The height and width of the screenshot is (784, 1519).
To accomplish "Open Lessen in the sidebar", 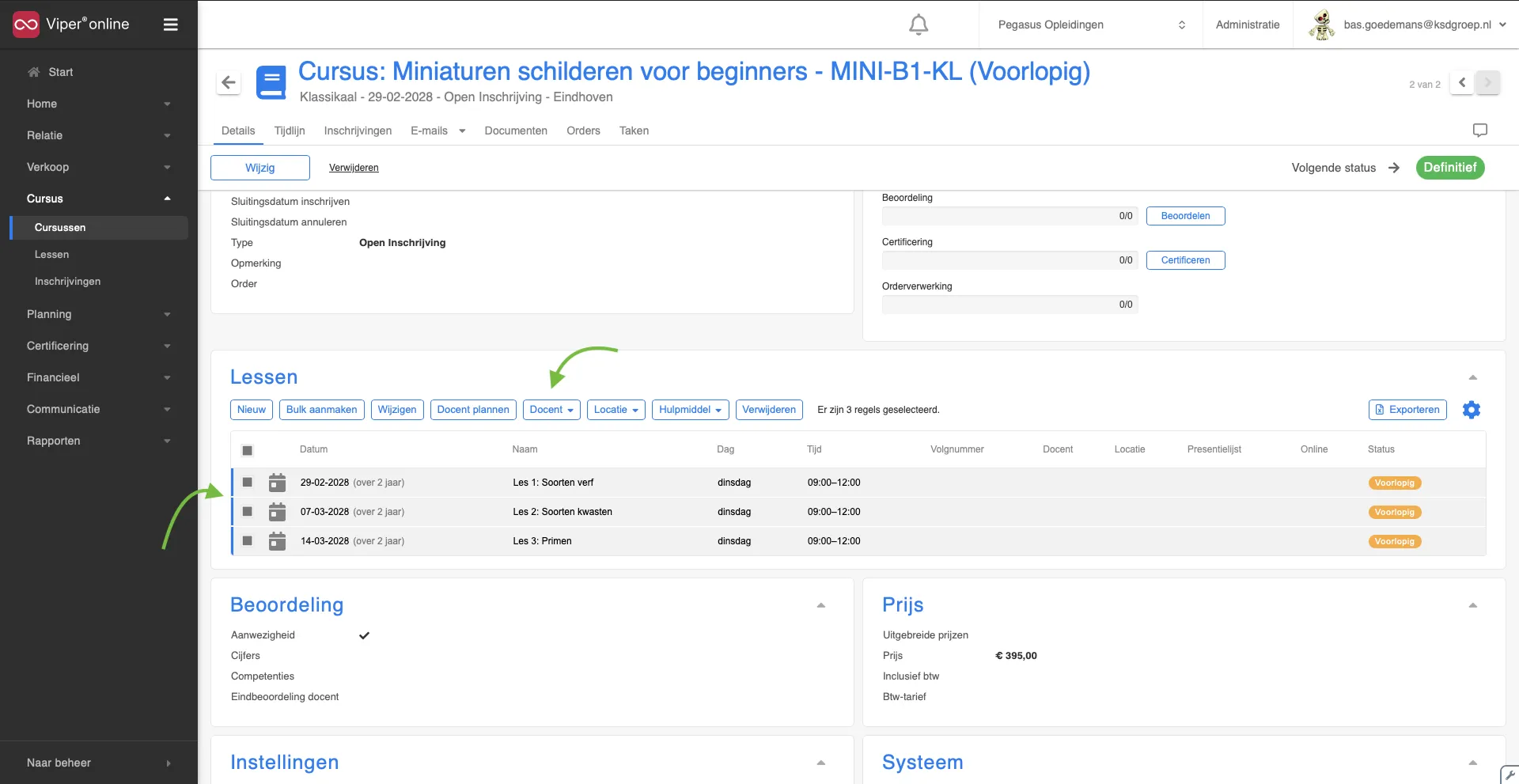I will tap(51, 255).
